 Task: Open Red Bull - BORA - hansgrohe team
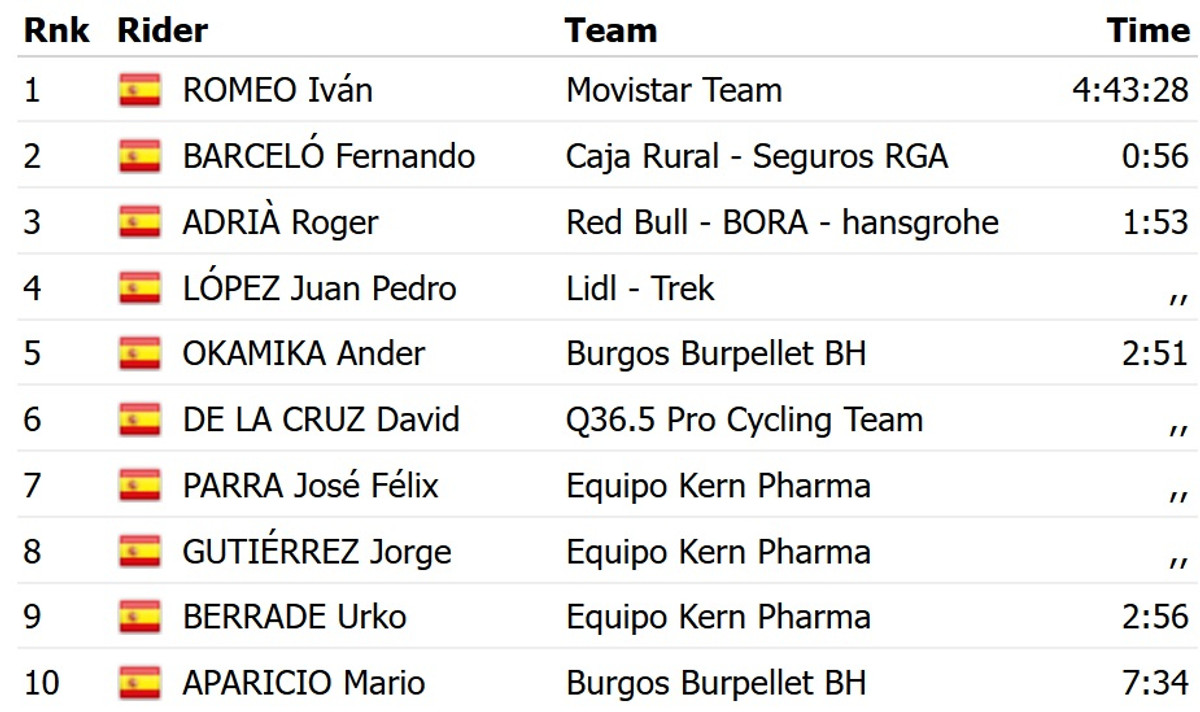pyautogui.click(x=782, y=222)
